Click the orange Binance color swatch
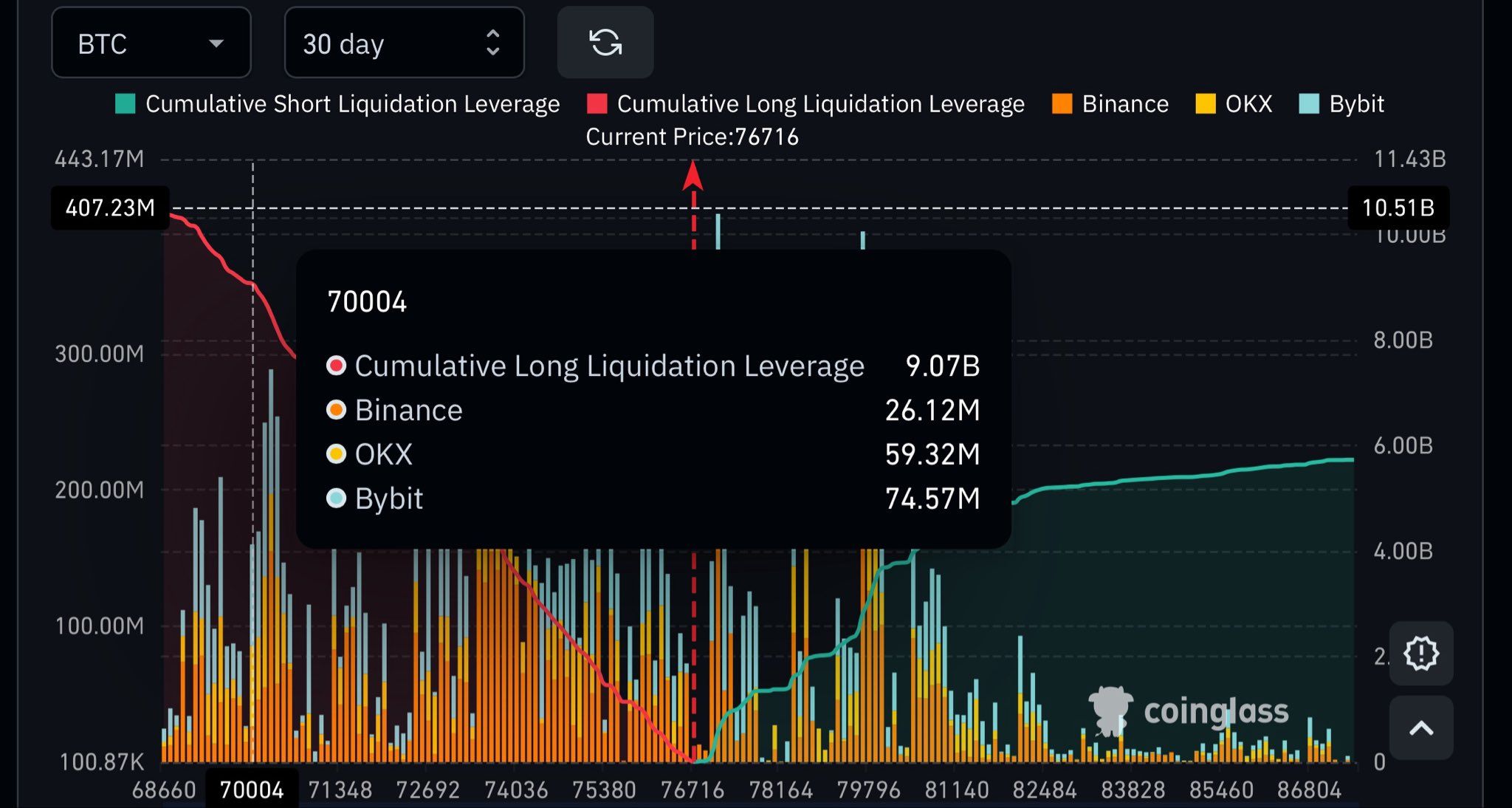 click(1061, 103)
